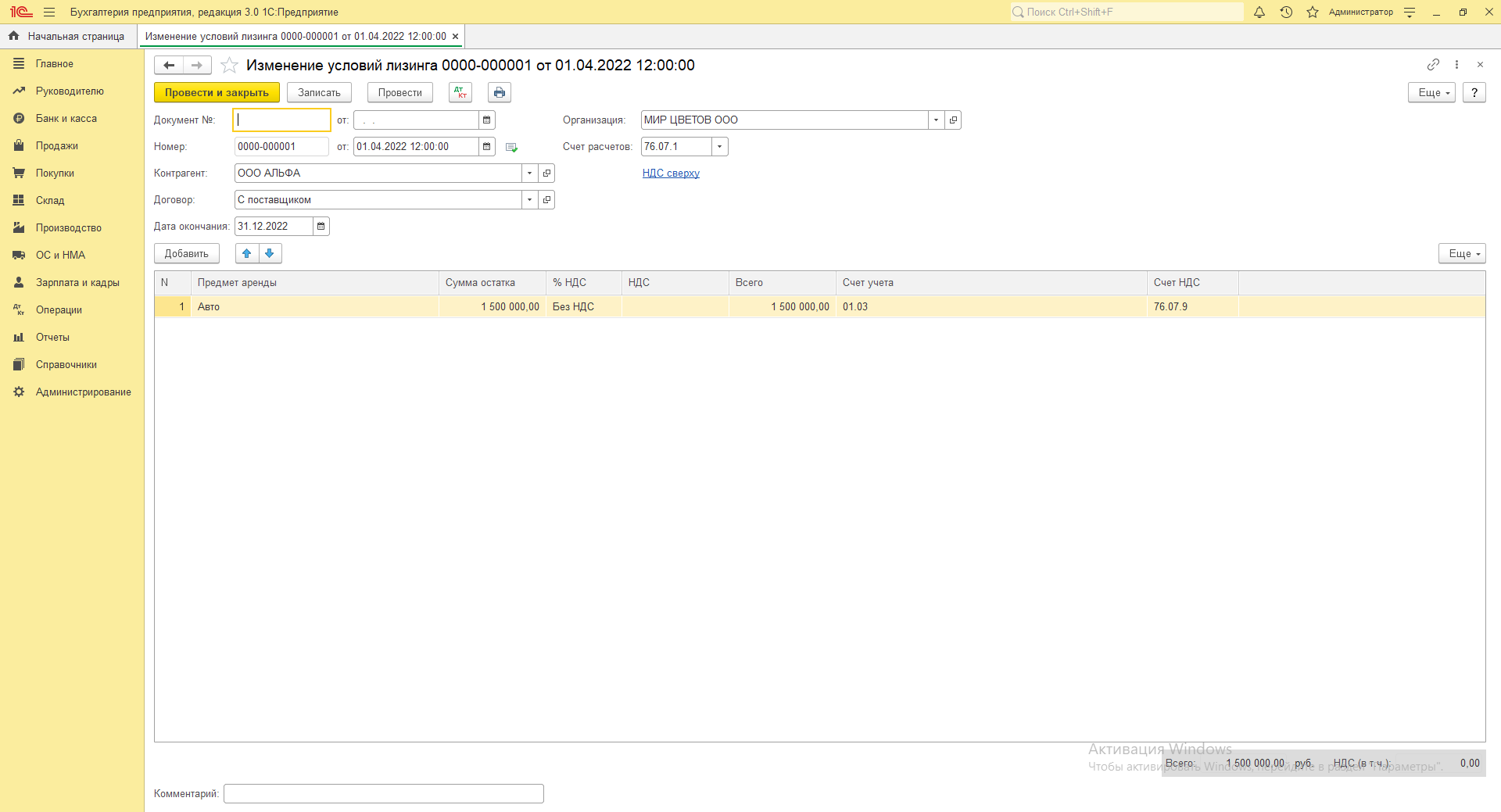
Task: Open the Еще menu above the table
Action: [x=1461, y=253]
